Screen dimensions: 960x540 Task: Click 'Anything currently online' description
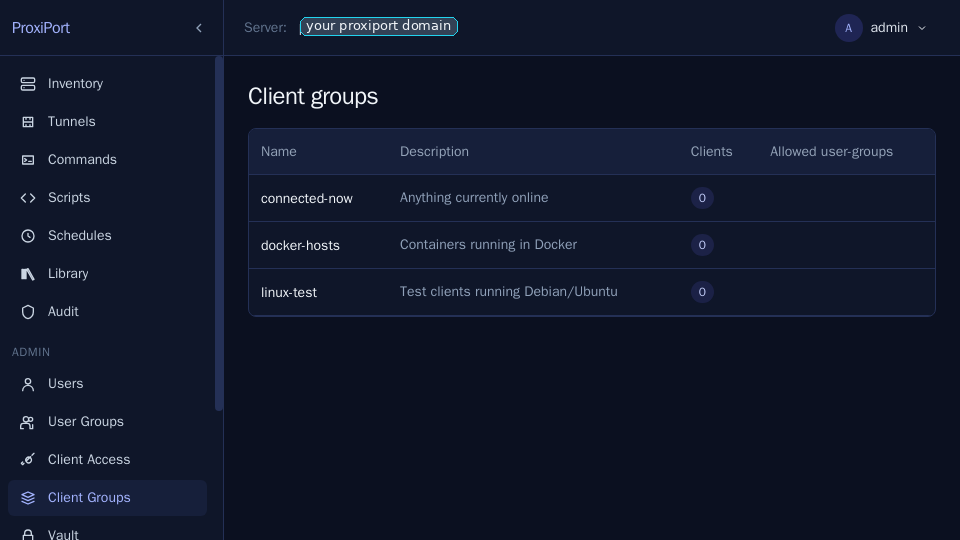click(x=474, y=198)
